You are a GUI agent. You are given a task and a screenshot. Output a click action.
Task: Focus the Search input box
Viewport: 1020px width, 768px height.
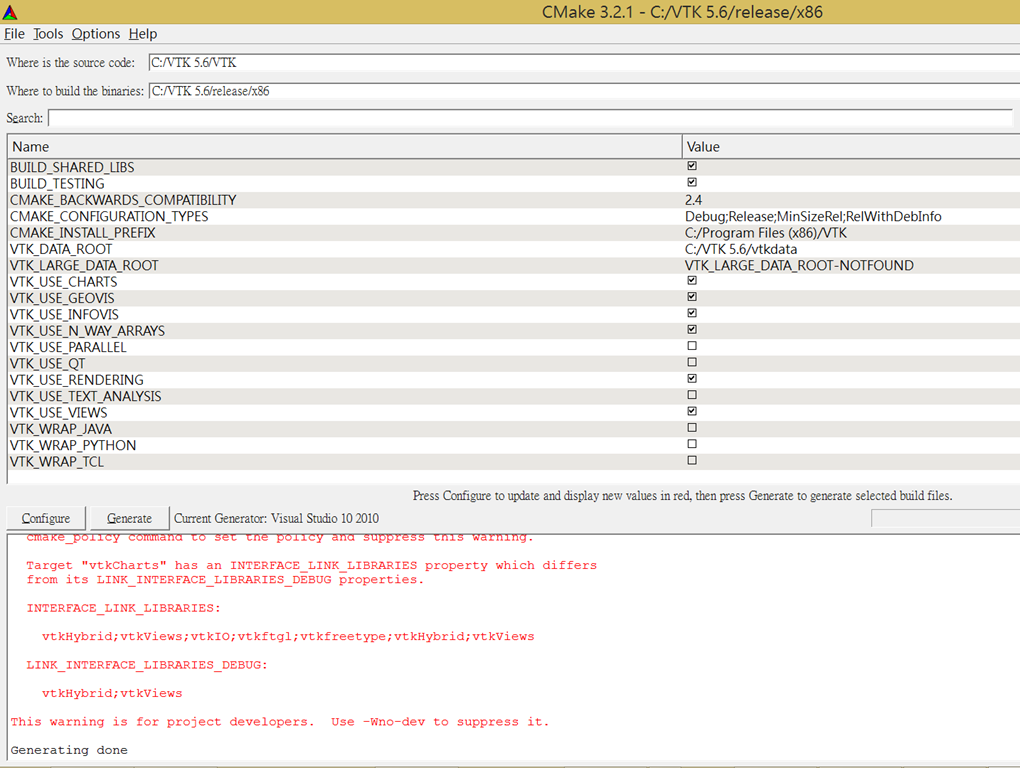click(531, 118)
